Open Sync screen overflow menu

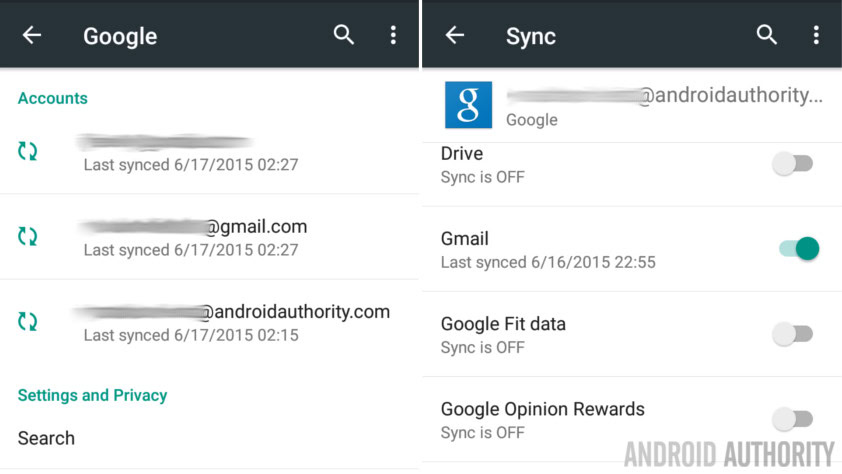click(x=816, y=36)
